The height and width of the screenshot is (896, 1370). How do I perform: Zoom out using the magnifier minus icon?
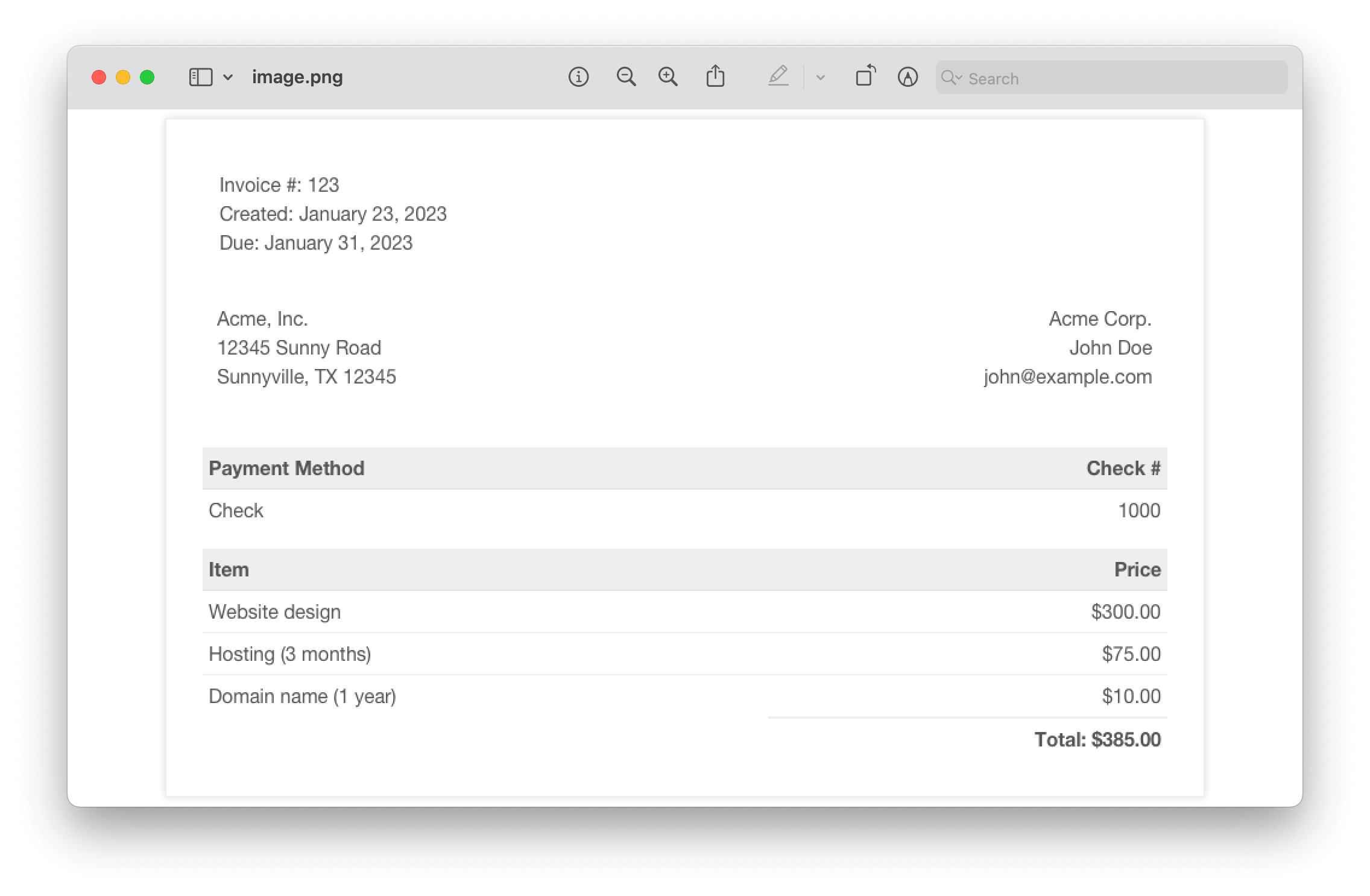(x=626, y=77)
